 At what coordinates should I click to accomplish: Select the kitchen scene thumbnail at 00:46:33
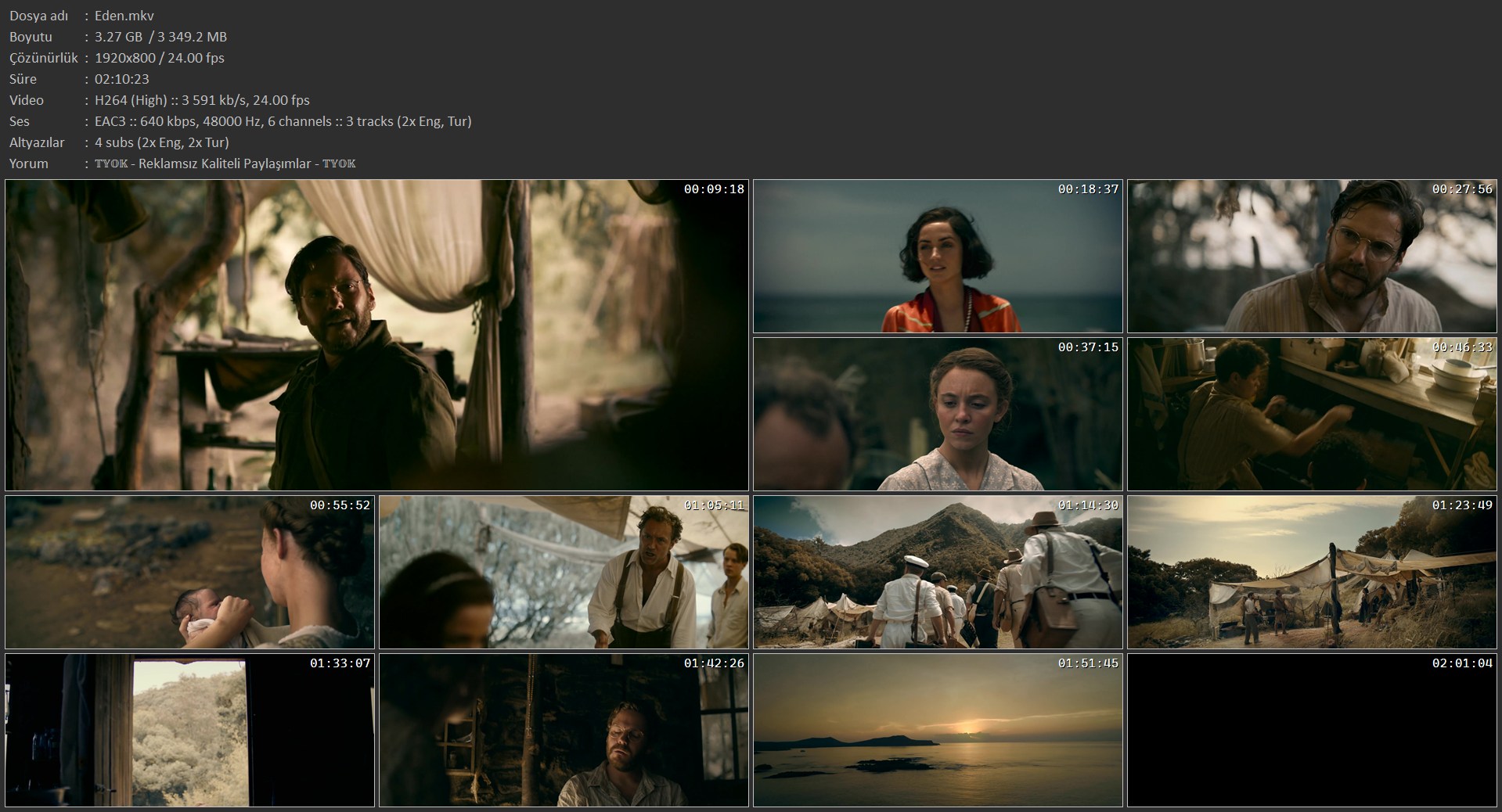click(x=1312, y=415)
